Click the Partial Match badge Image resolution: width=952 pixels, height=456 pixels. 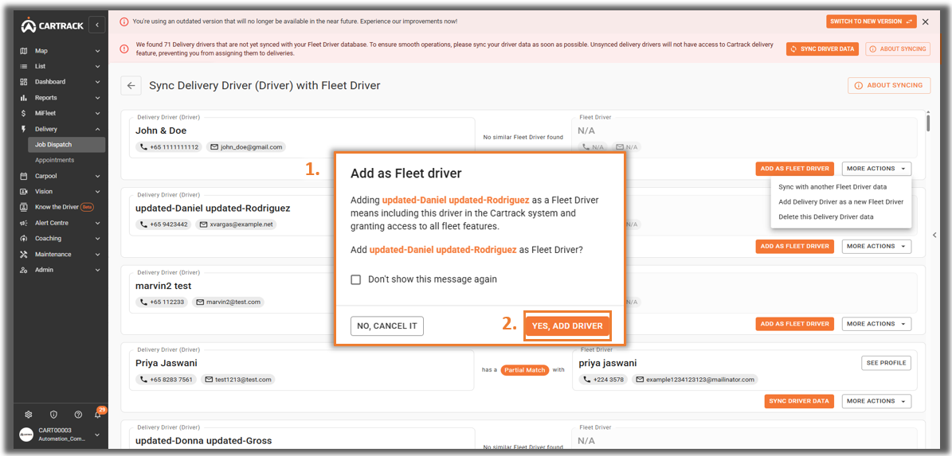(525, 370)
